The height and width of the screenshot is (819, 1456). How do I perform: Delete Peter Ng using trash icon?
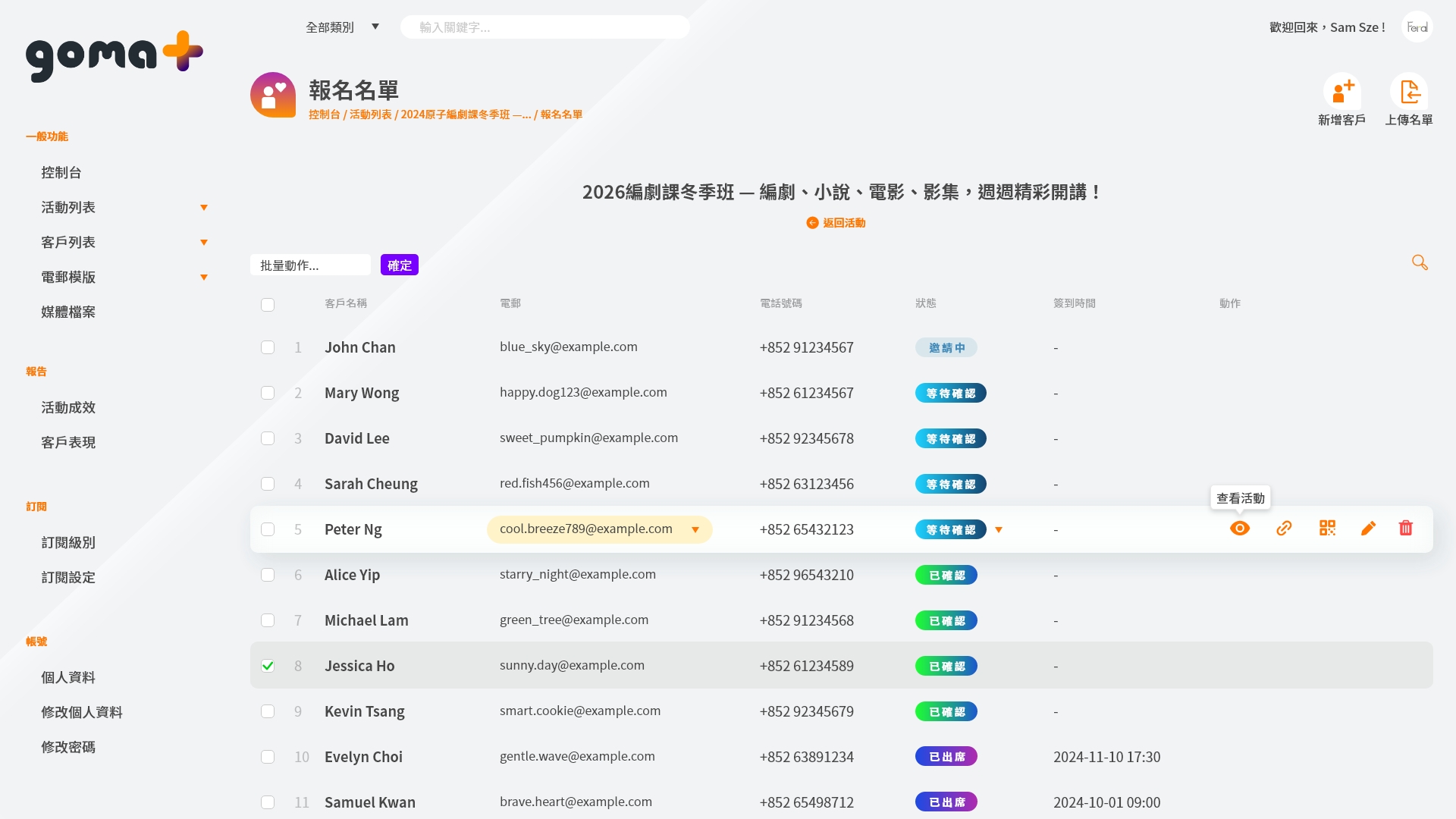(x=1406, y=529)
